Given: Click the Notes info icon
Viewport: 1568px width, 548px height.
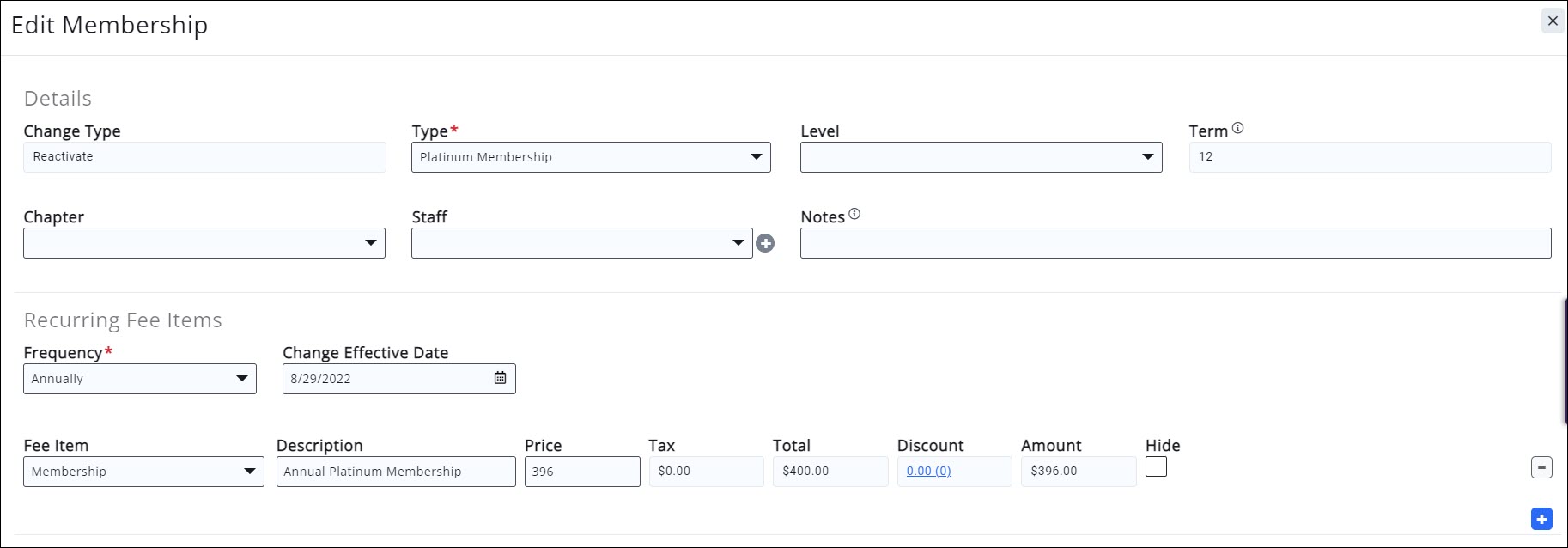Looking at the screenshot, I should (x=854, y=214).
